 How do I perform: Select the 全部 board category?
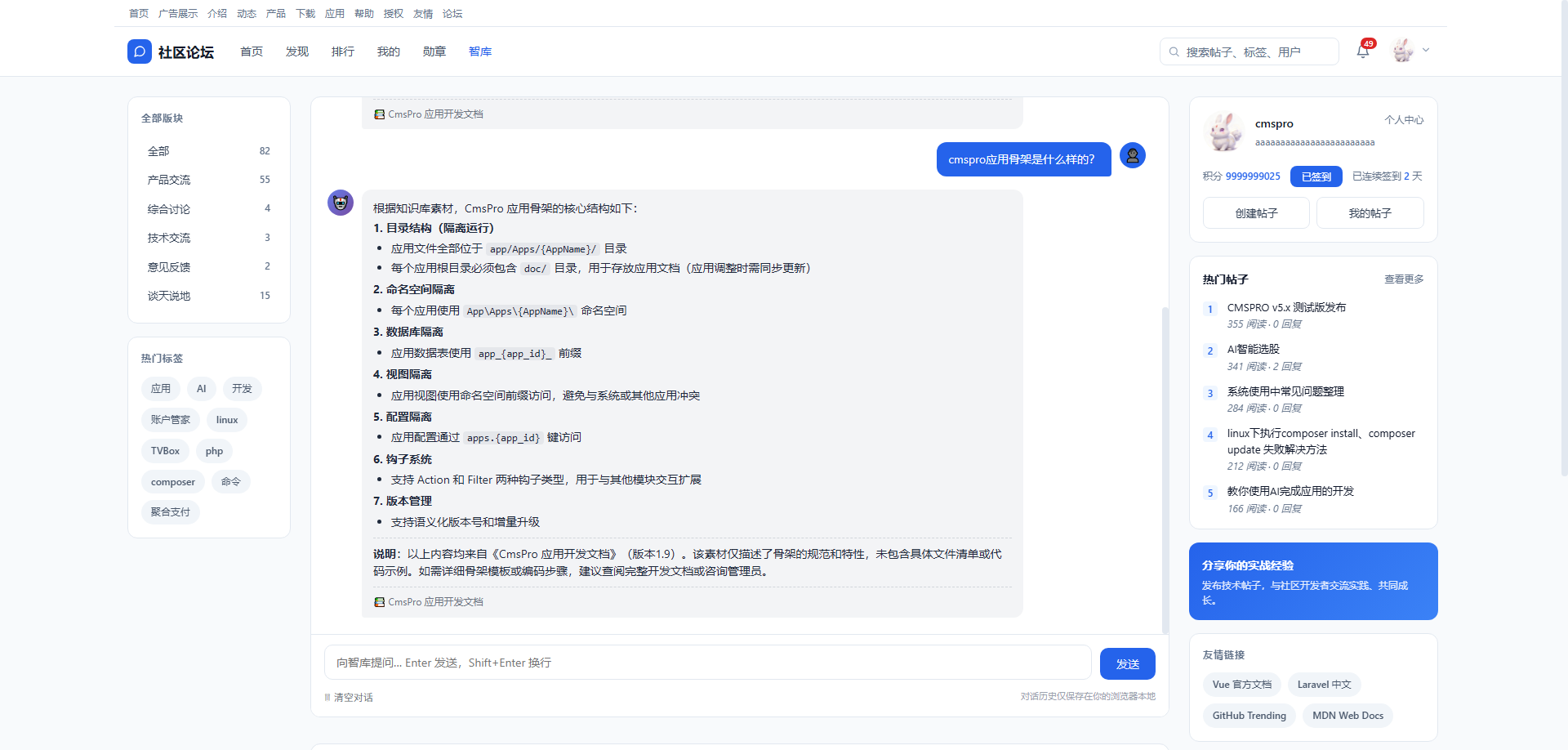pyautogui.click(x=209, y=151)
